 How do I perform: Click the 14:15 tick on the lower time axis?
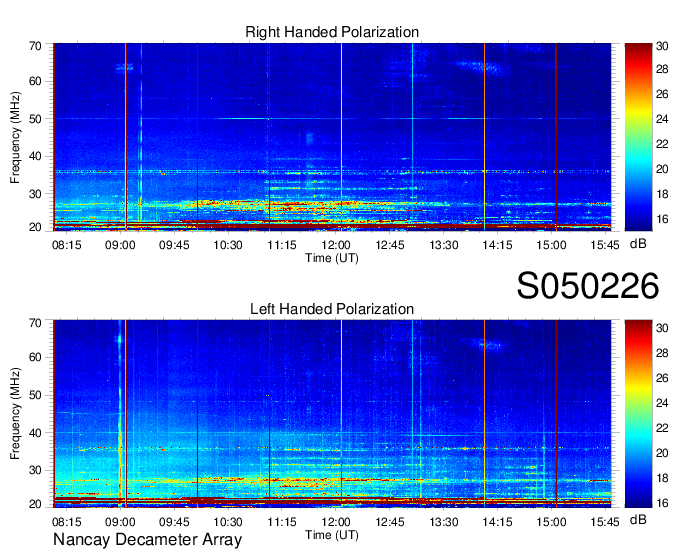(x=497, y=522)
